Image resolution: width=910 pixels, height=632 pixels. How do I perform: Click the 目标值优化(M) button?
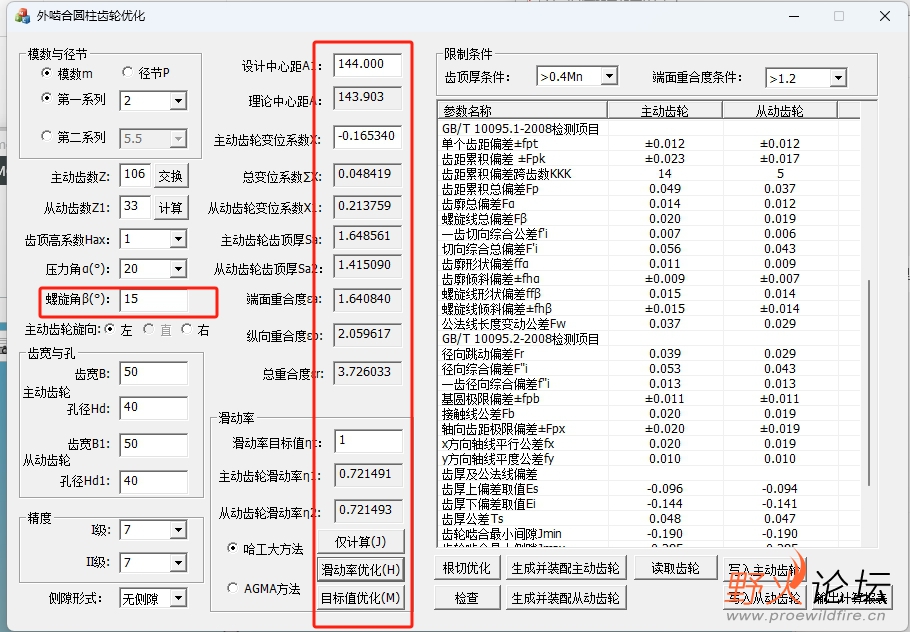pos(360,597)
